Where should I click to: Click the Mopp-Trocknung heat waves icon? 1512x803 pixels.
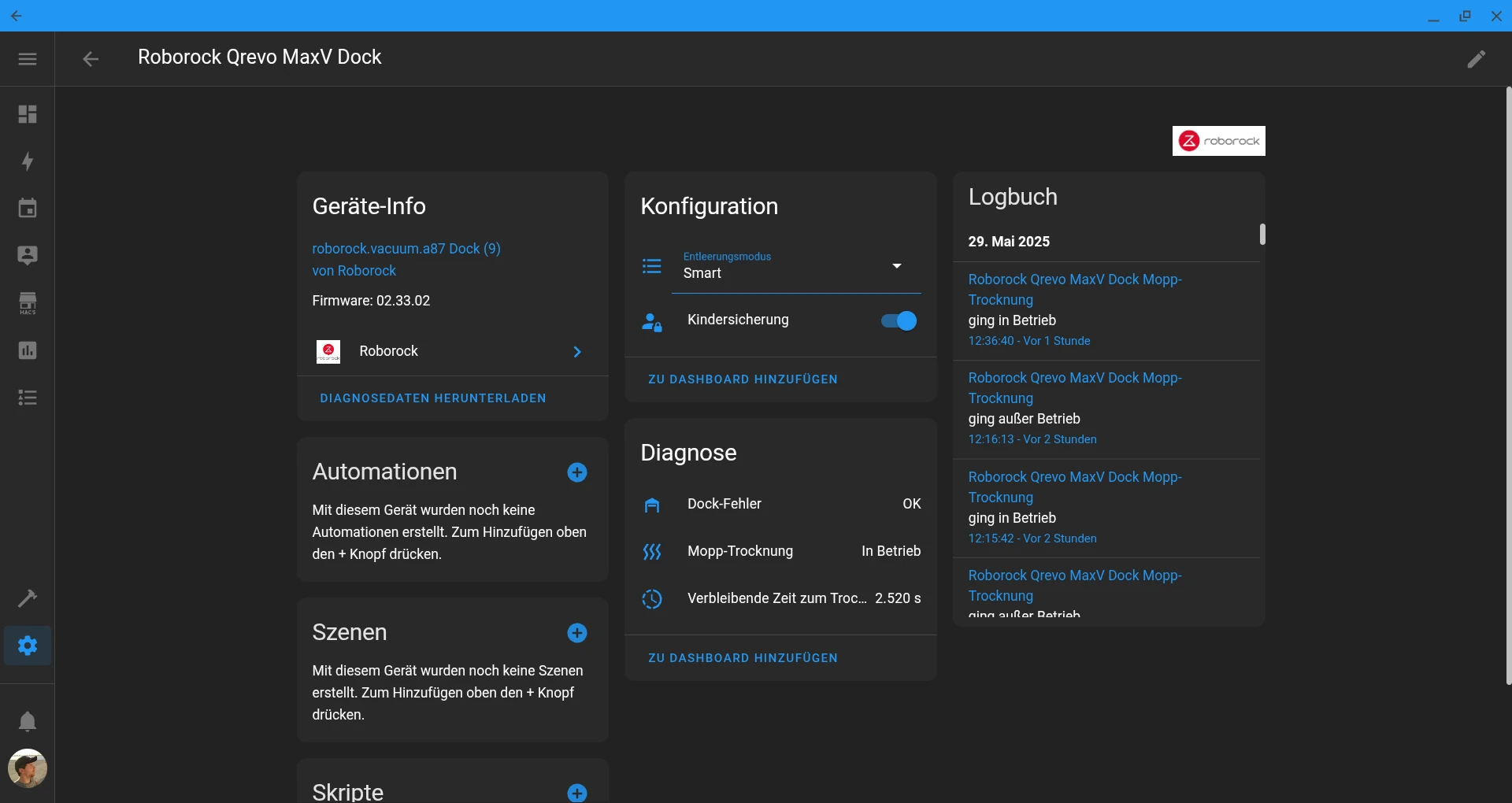[x=652, y=552]
